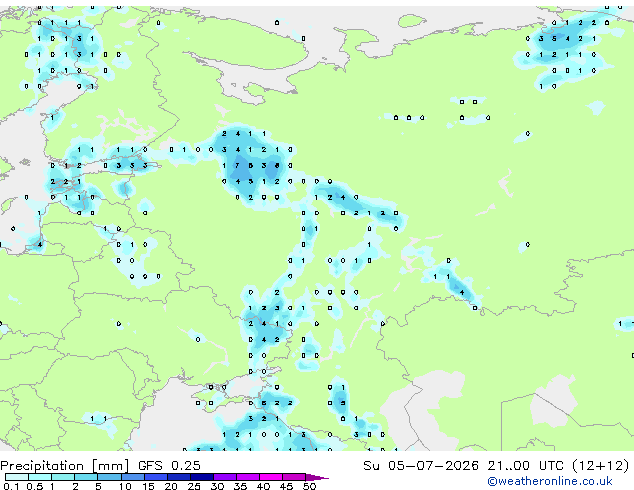
Task: Click the "(12+12)" forecast offset text
Action: pyautogui.click(x=601, y=466)
